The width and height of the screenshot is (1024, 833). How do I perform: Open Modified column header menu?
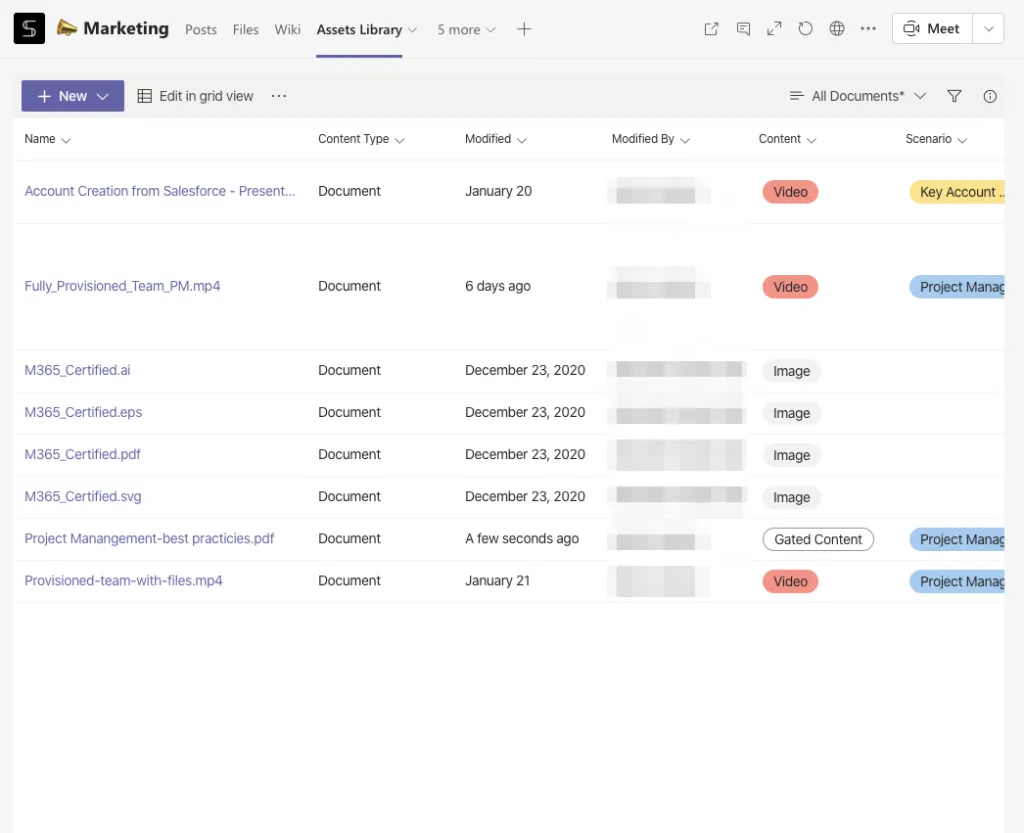click(496, 139)
